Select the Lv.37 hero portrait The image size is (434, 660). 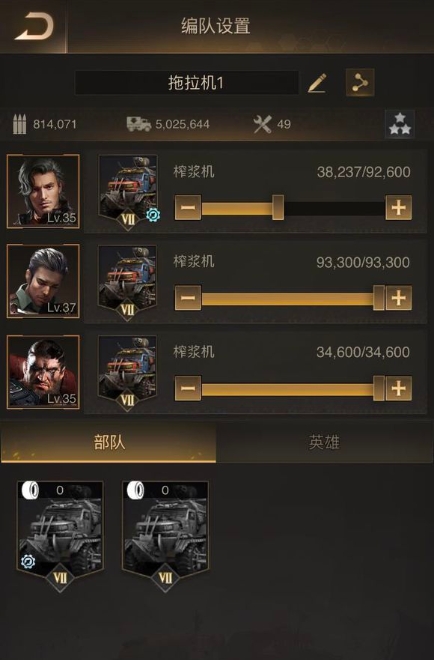43,281
